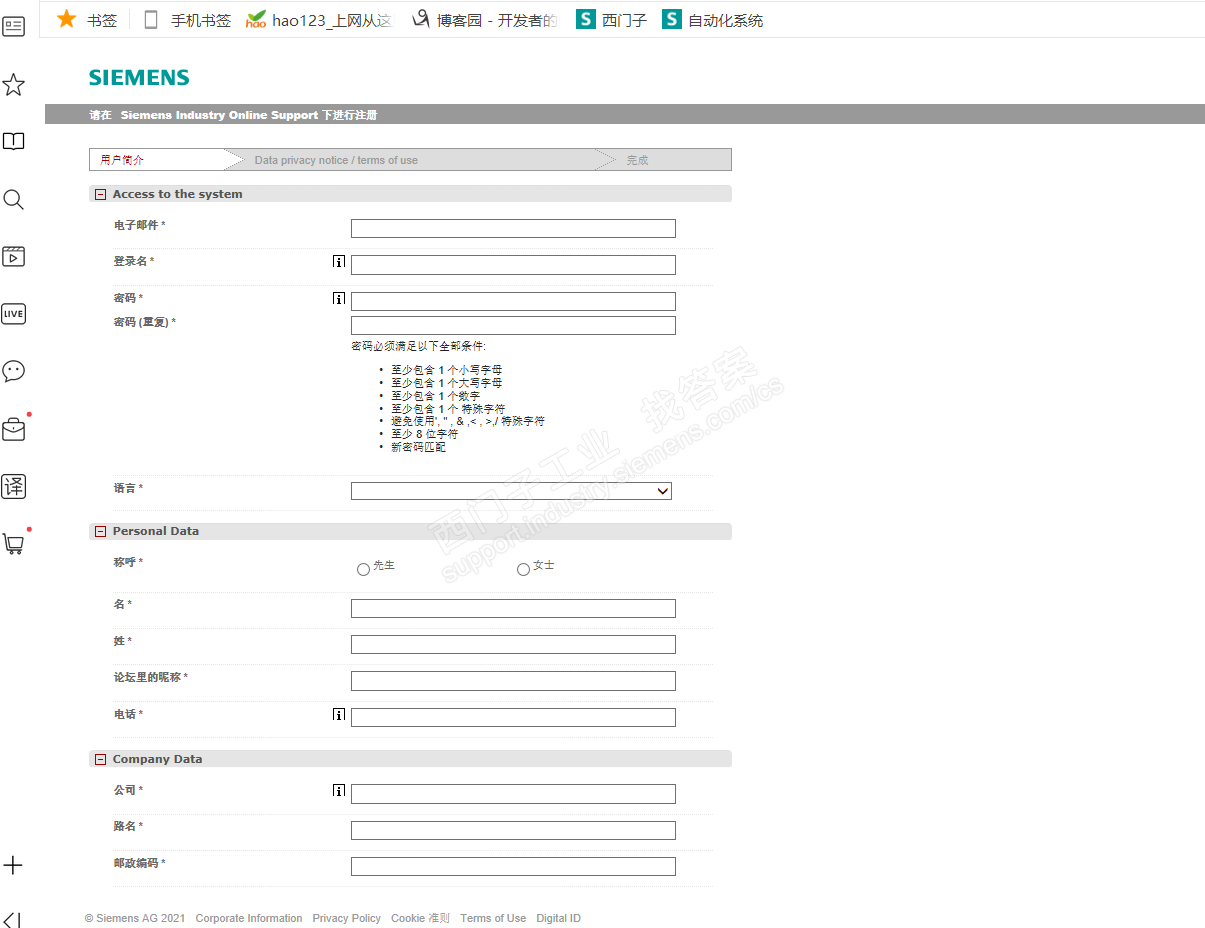Click the 电子邮件 input field

(x=513, y=229)
